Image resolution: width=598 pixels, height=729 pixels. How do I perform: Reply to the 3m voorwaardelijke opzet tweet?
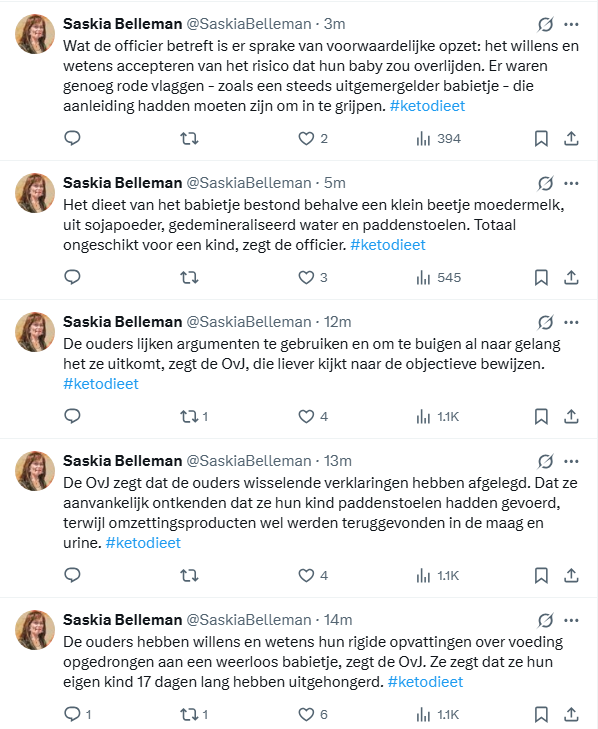pos(72,138)
